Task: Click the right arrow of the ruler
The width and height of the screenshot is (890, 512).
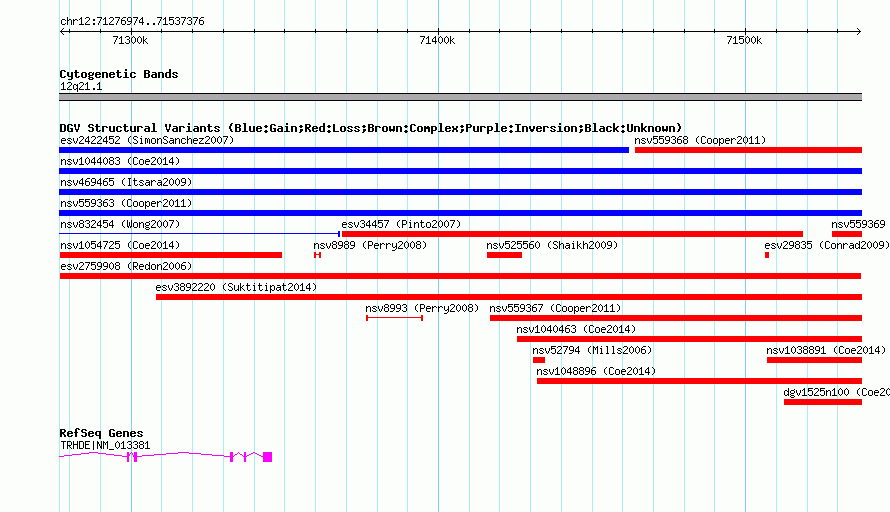Action: [x=859, y=31]
